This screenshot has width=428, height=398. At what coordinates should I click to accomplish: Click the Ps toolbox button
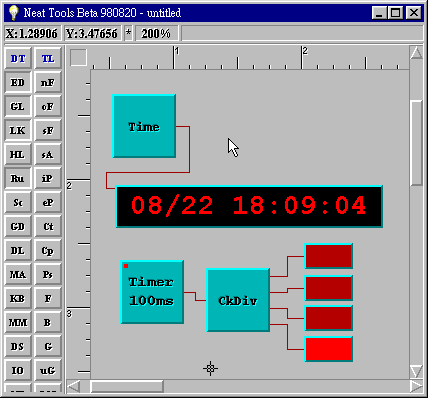pyautogui.click(x=48, y=274)
